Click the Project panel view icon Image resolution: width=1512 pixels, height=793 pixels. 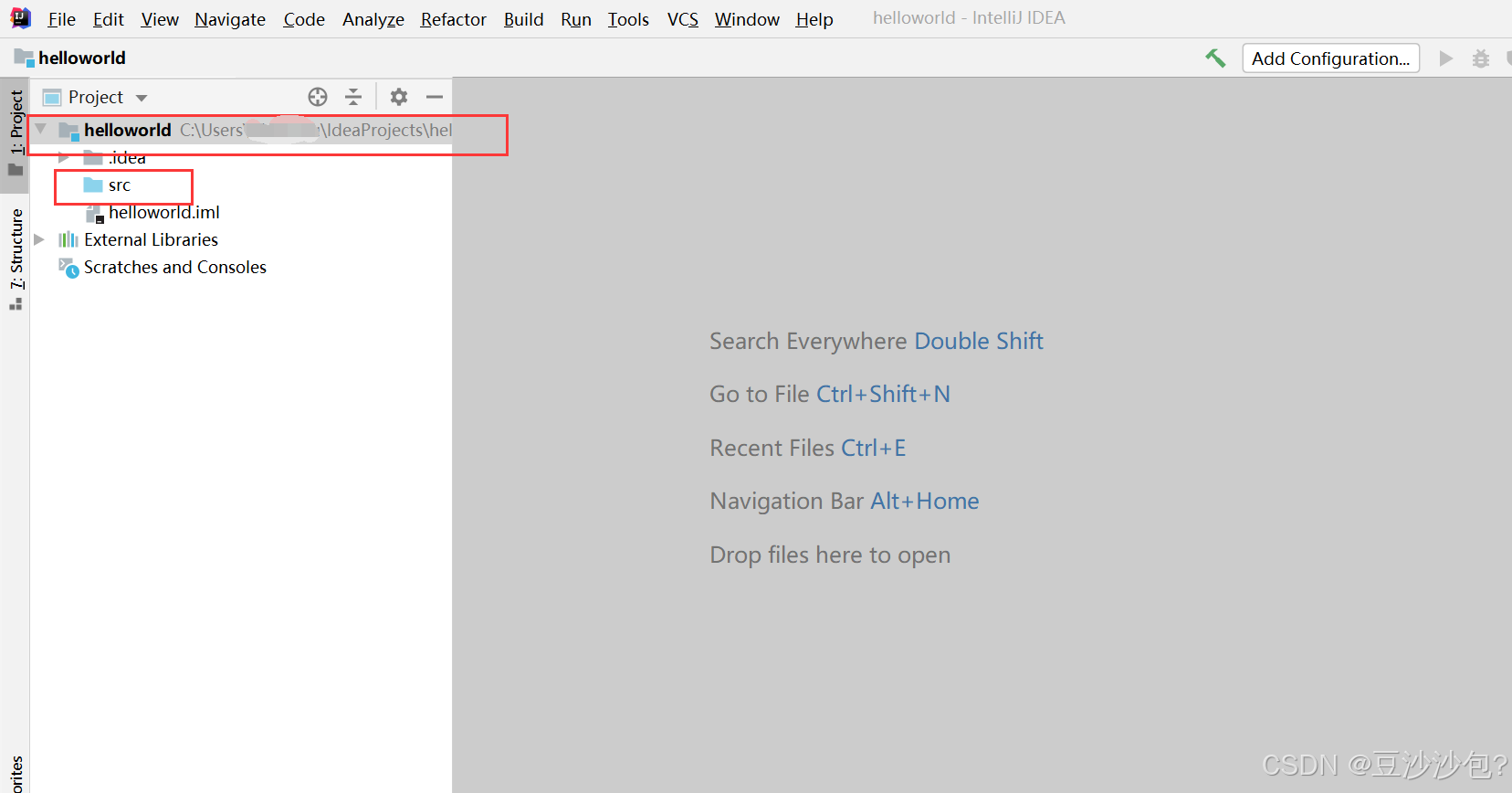52,98
